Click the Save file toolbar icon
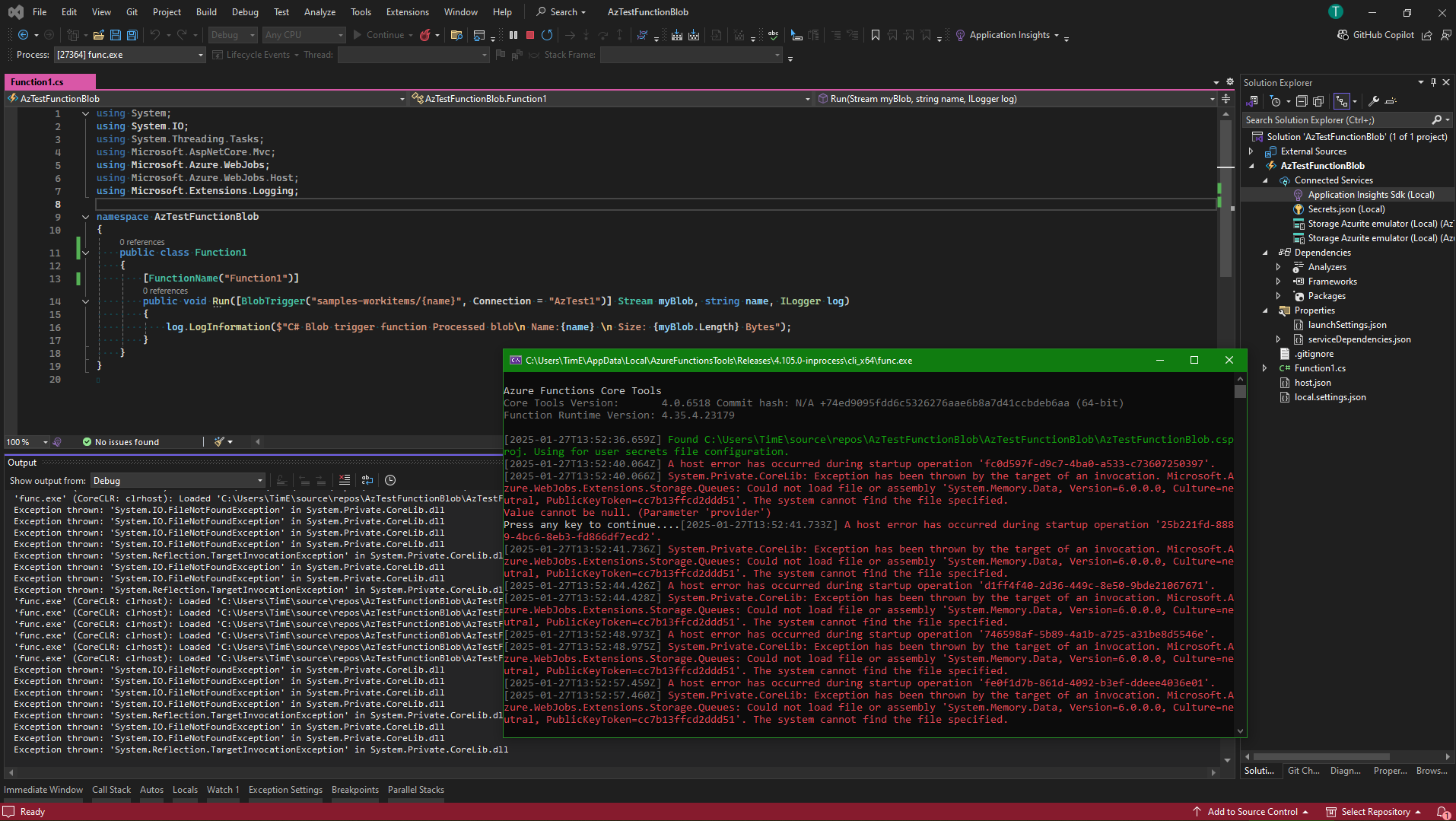The height and width of the screenshot is (821, 1456). click(116, 35)
